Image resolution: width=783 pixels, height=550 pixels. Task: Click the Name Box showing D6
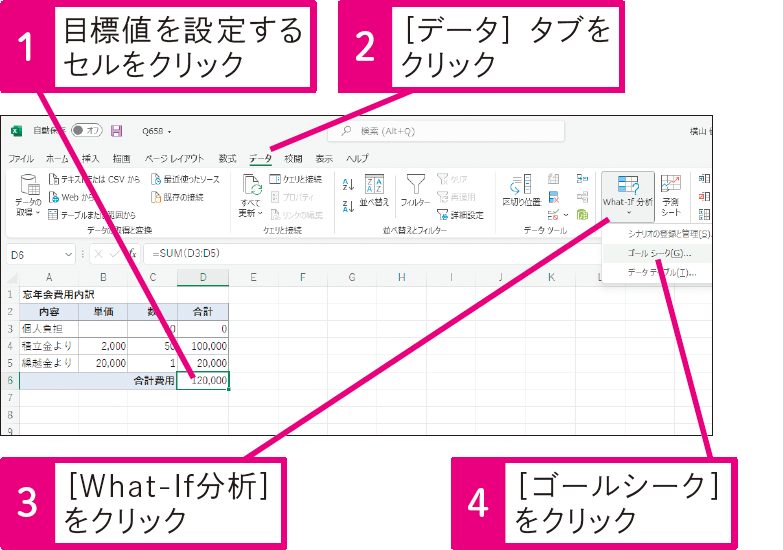(x=36, y=255)
